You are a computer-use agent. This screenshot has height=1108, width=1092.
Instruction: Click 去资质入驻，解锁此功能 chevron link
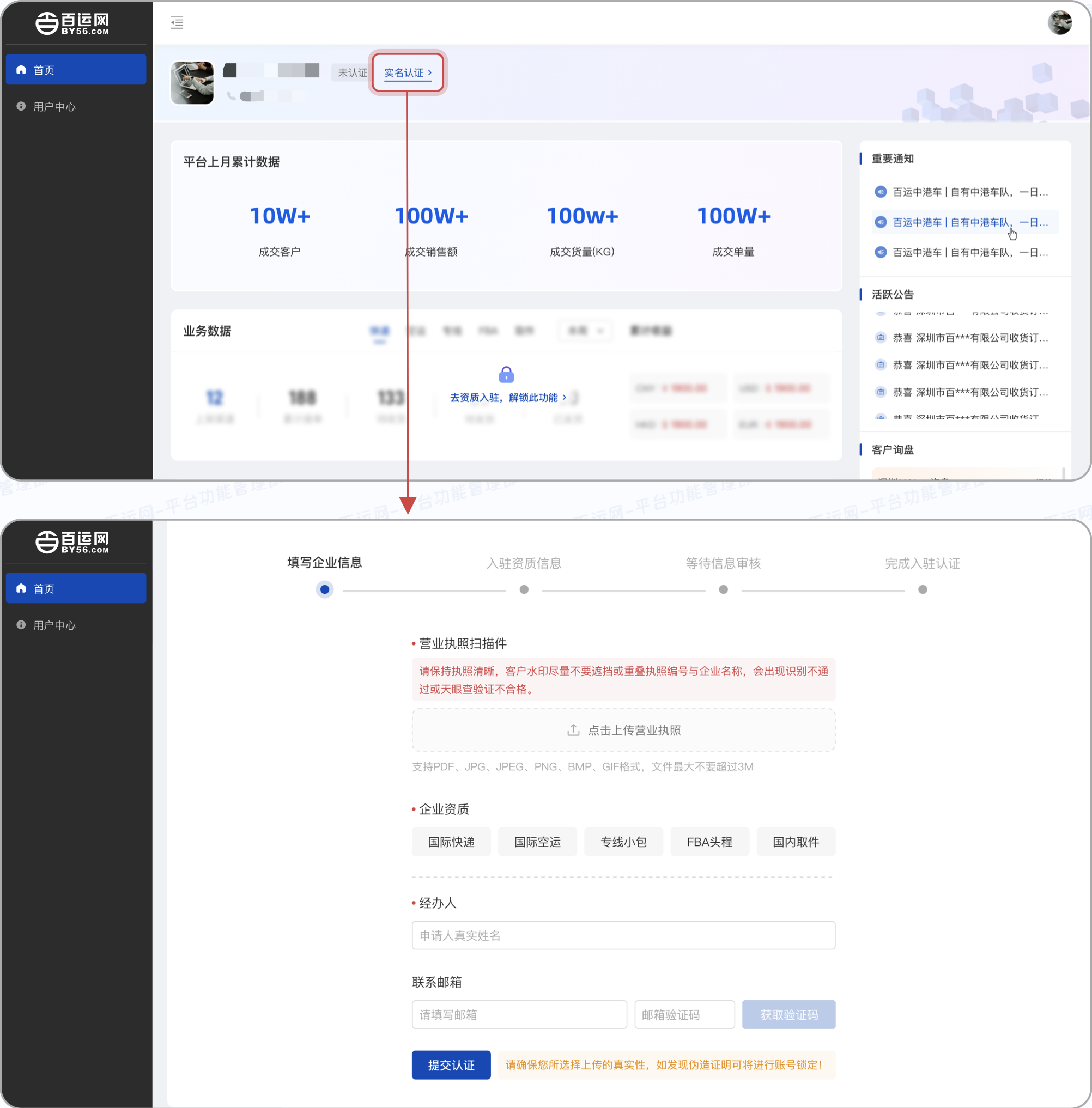point(508,397)
